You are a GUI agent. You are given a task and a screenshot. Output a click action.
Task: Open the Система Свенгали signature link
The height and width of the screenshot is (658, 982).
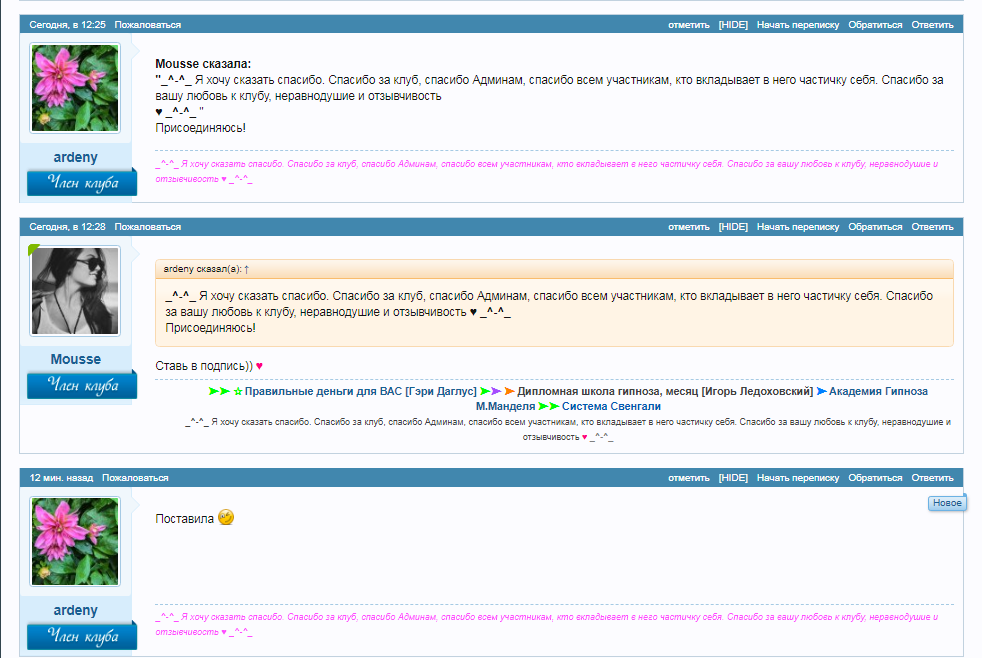point(611,406)
